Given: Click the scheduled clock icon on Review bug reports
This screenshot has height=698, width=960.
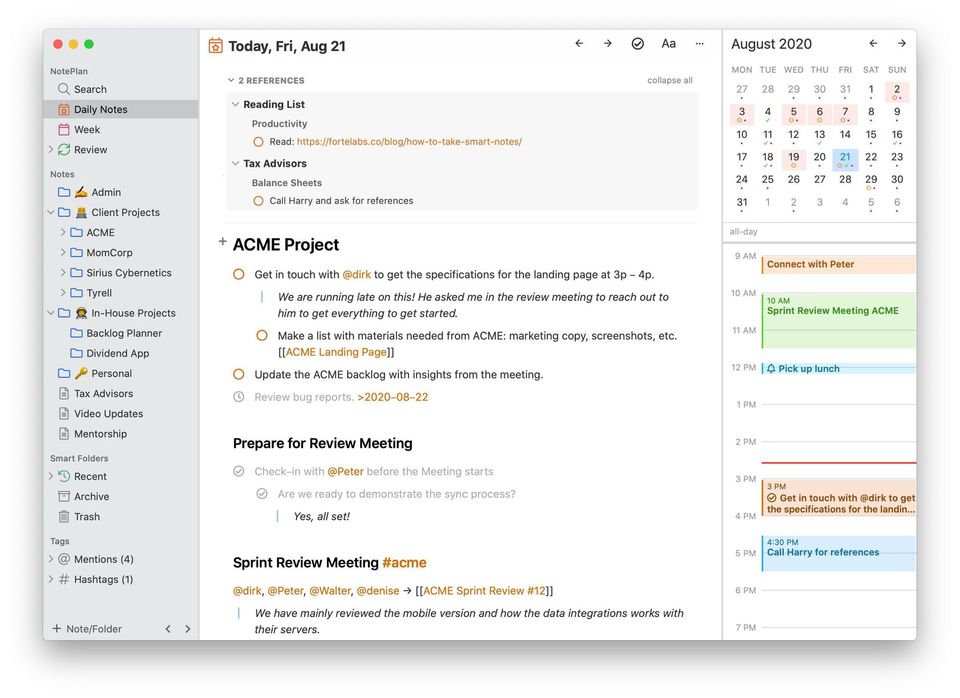Looking at the screenshot, I should [239, 397].
